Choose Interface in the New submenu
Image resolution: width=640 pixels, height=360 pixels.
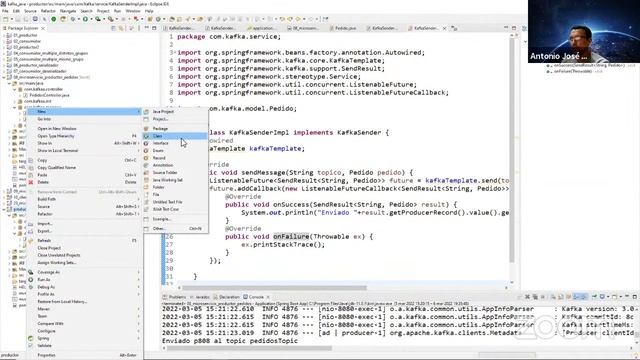coord(176,143)
